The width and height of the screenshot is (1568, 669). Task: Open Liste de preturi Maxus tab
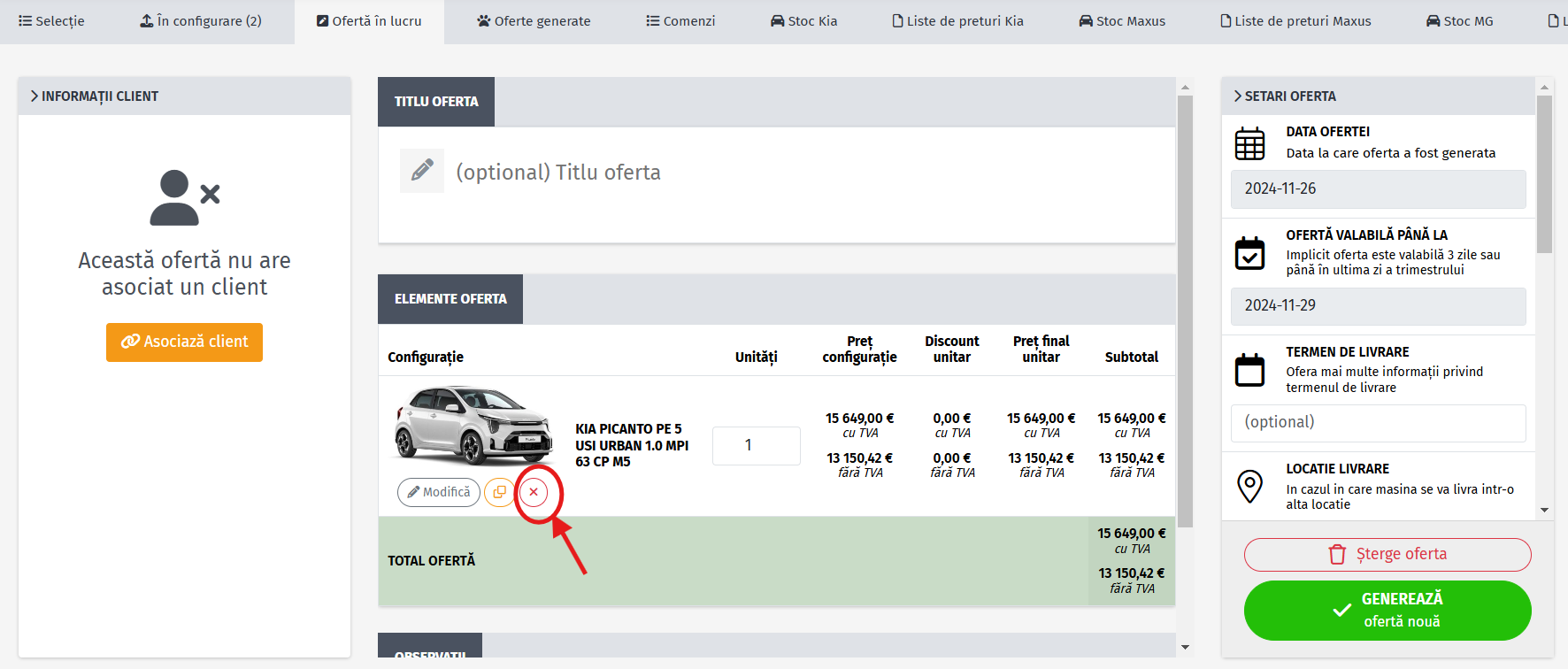point(1295,21)
